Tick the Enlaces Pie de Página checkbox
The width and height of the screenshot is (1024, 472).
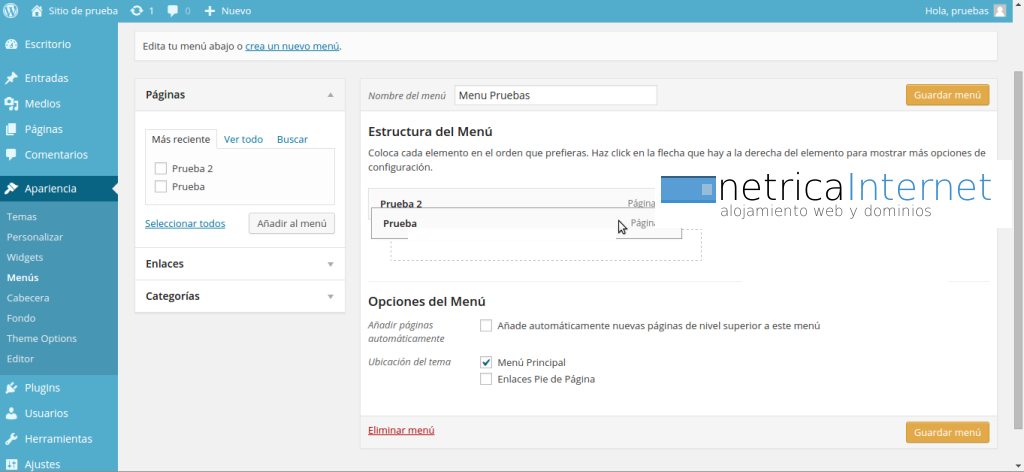(486, 379)
